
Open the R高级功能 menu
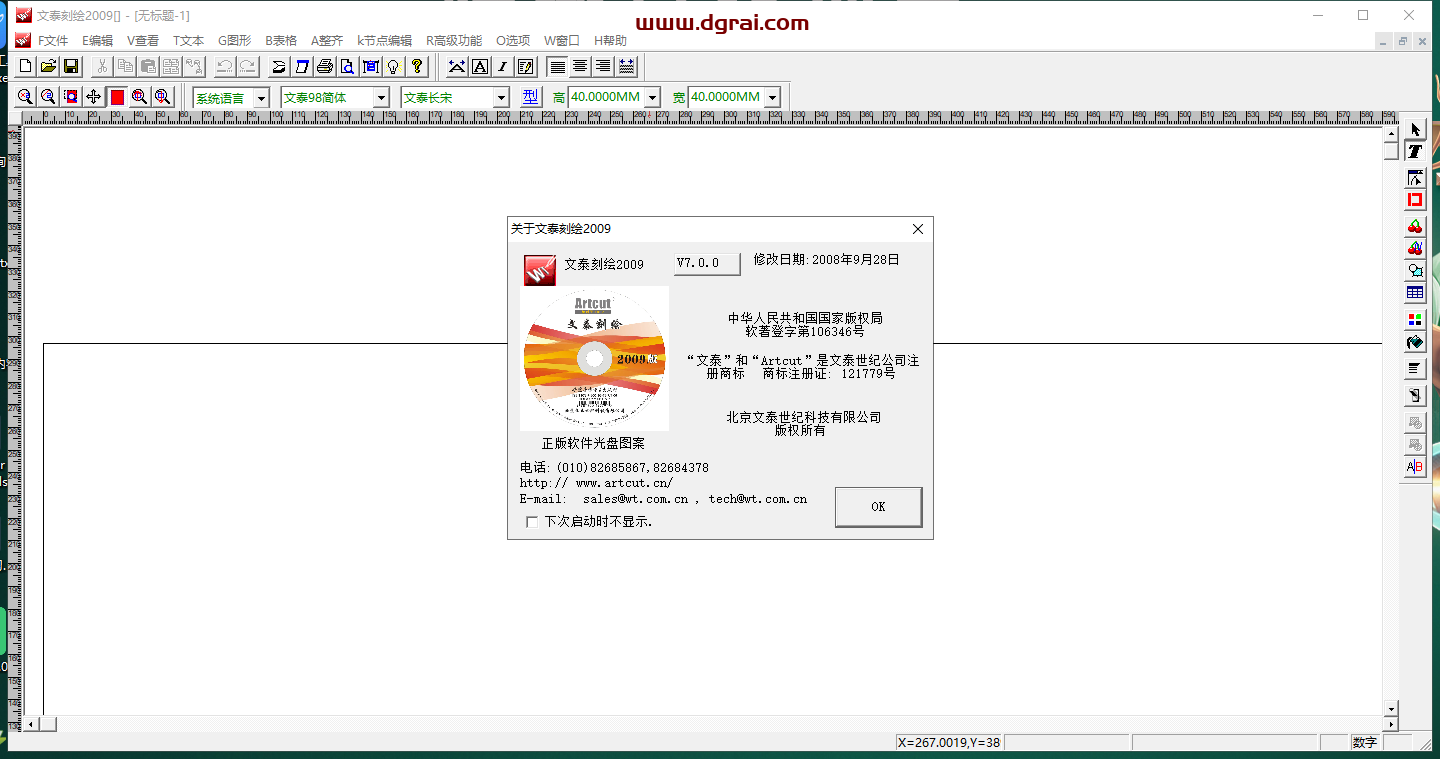click(x=454, y=41)
